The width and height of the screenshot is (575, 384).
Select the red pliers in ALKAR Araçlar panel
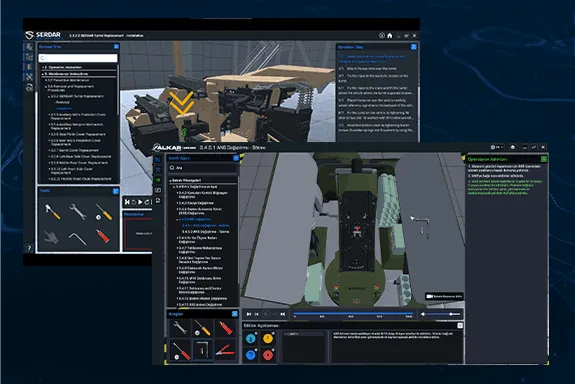pyautogui.click(x=225, y=351)
